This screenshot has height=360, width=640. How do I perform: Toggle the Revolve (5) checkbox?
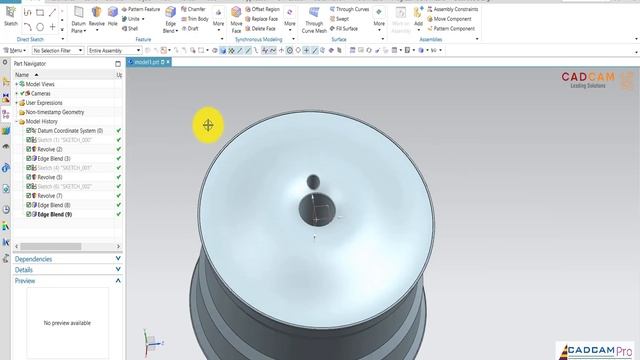pyautogui.click(x=29, y=177)
